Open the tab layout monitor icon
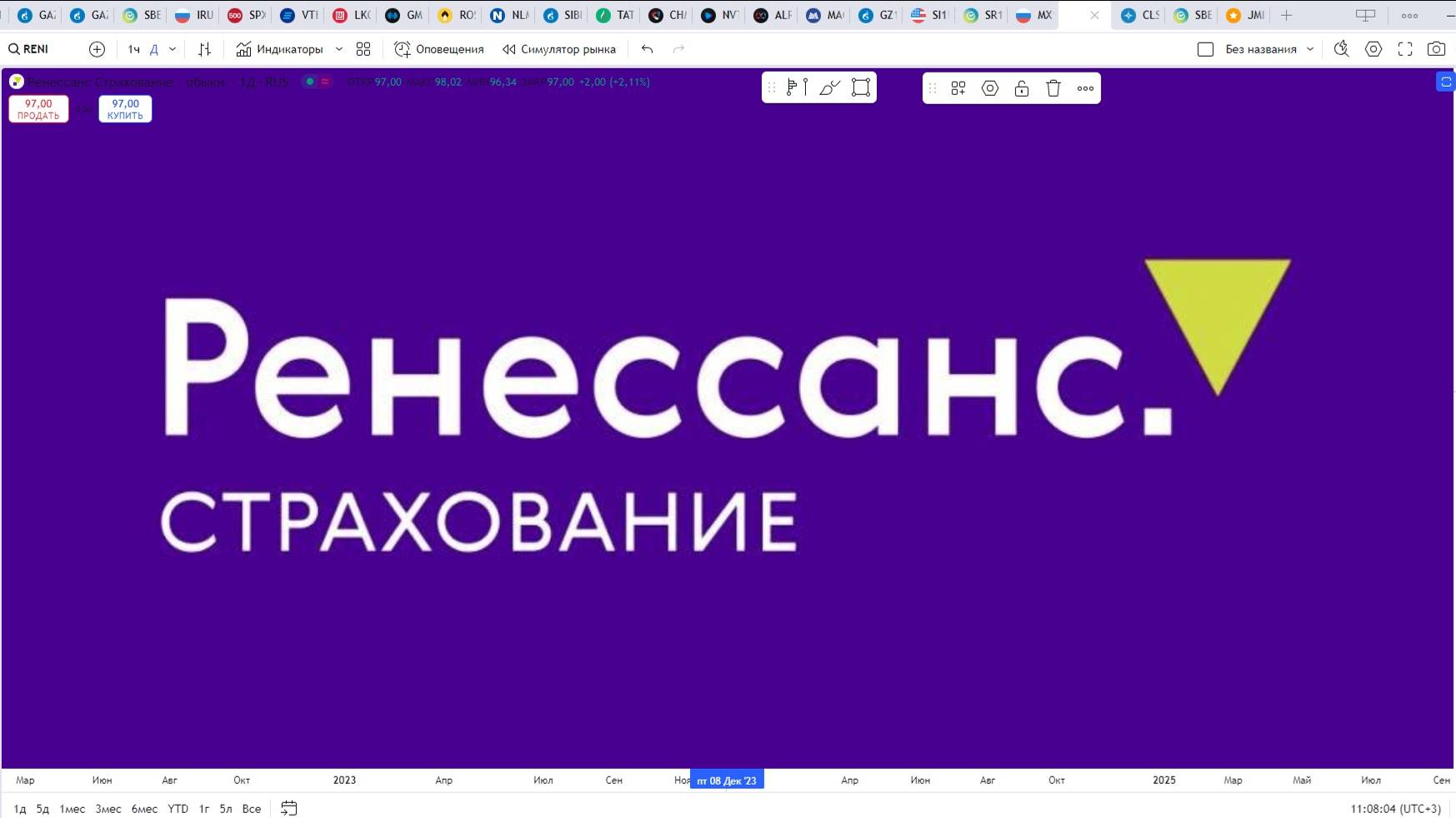 click(1366, 15)
